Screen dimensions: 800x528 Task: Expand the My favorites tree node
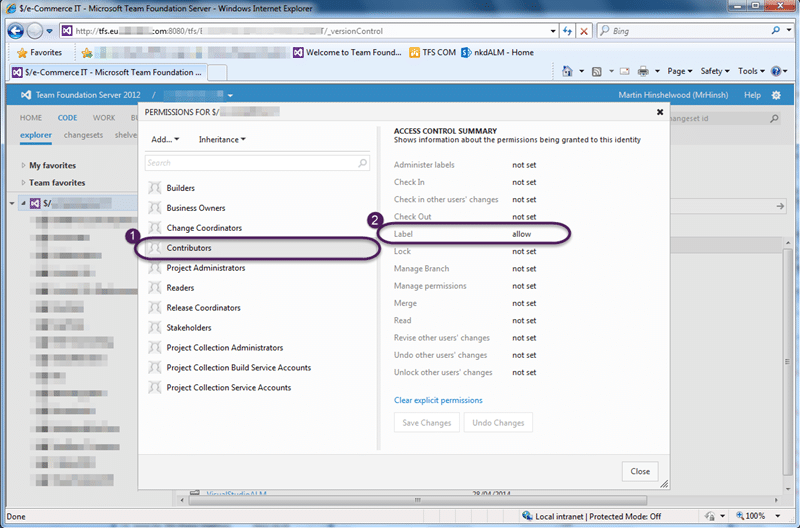(23, 165)
